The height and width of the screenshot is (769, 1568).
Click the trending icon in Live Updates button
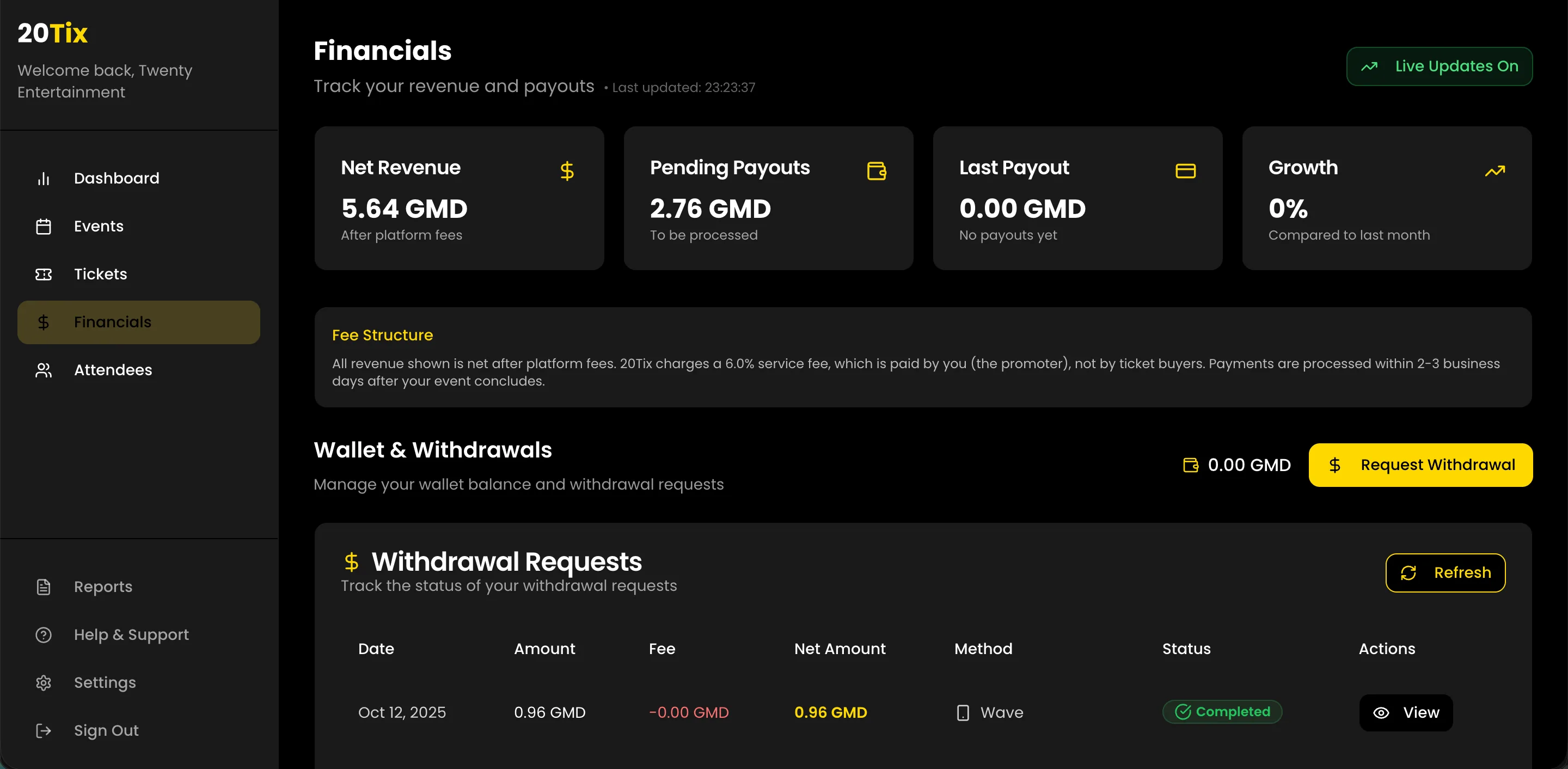(1369, 66)
